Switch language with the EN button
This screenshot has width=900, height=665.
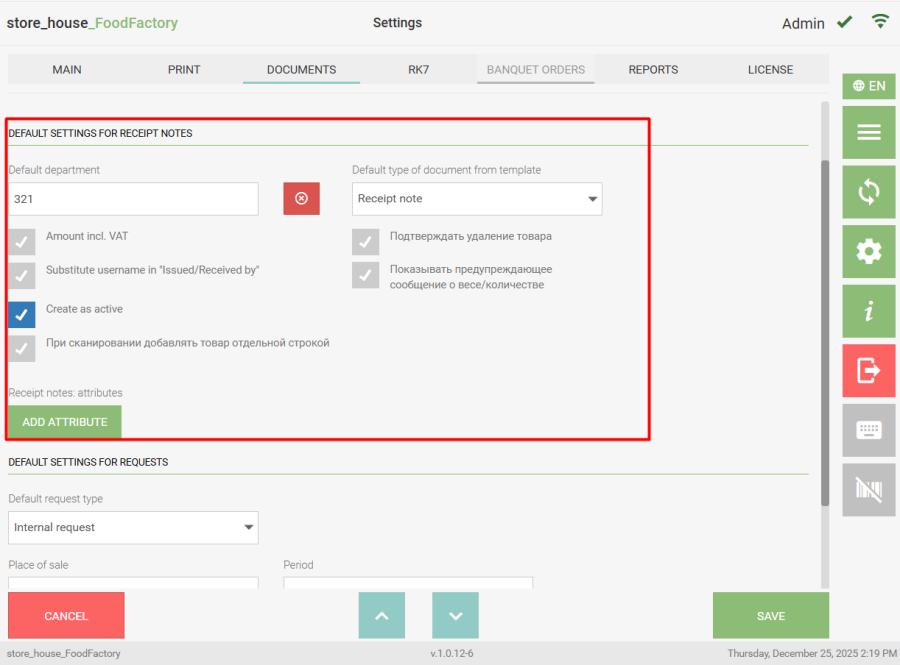click(x=868, y=86)
